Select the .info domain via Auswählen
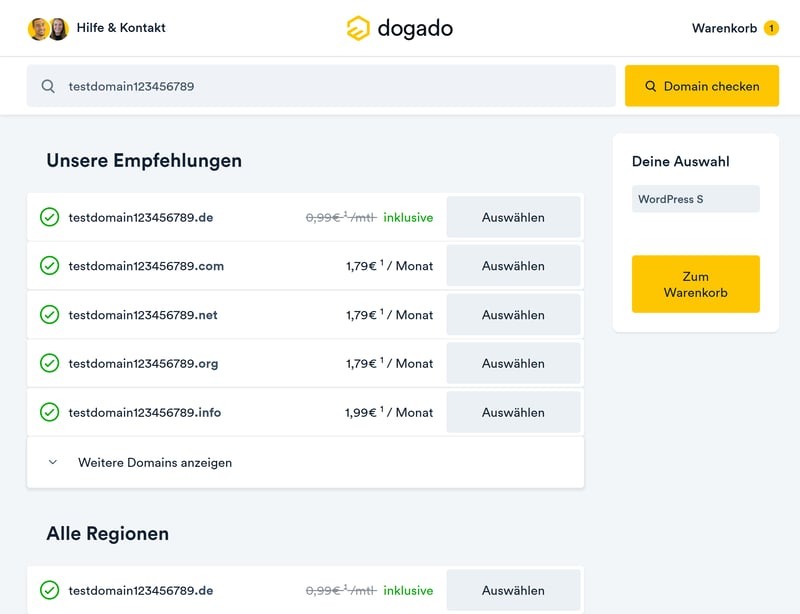Image resolution: width=800 pixels, height=614 pixels. tap(513, 412)
